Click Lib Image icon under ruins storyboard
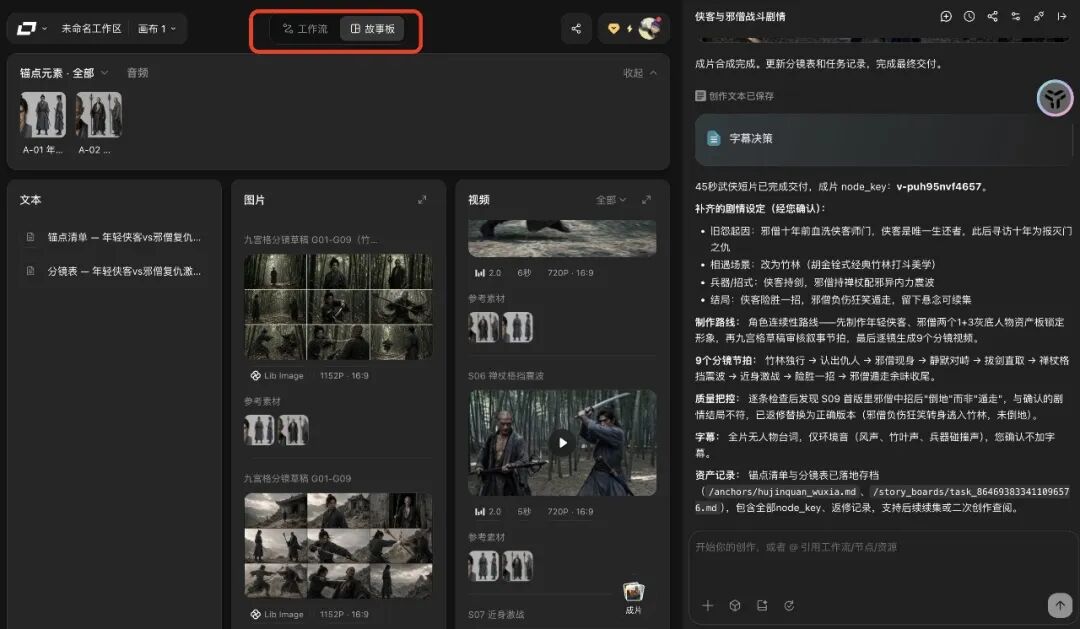1080x629 pixels. (255, 614)
